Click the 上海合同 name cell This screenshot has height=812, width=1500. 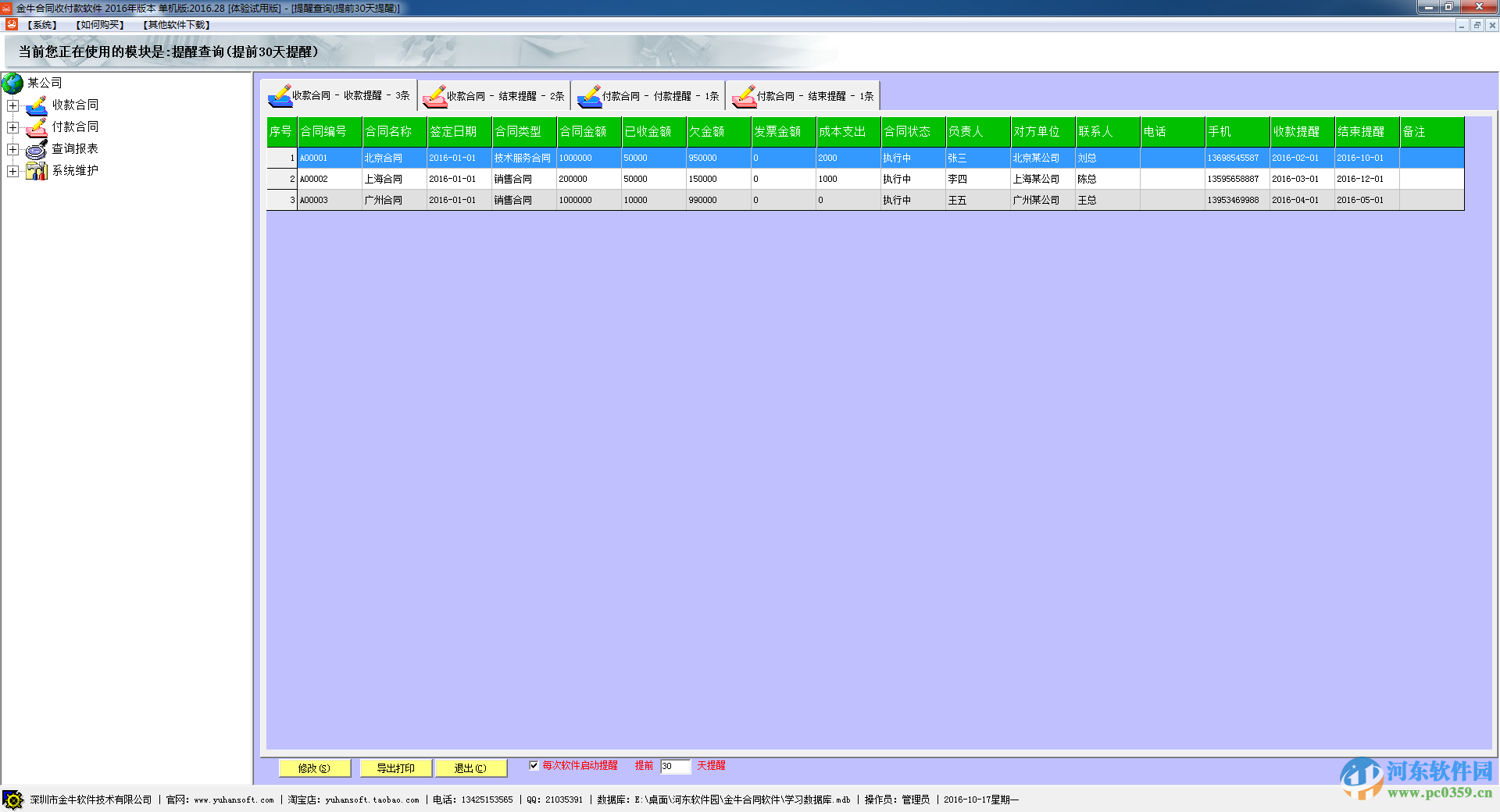point(395,179)
